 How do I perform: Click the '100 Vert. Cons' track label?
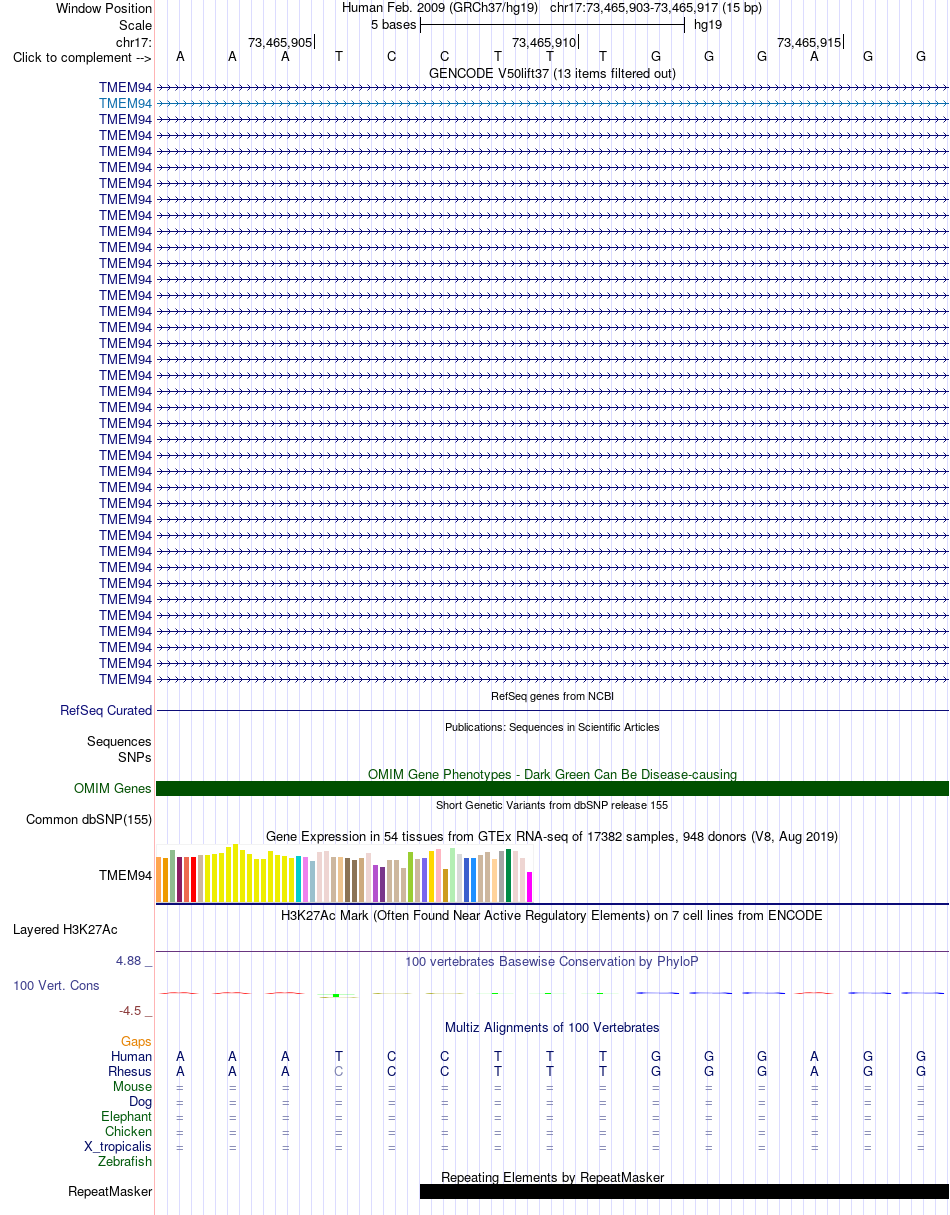tap(56, 986)
